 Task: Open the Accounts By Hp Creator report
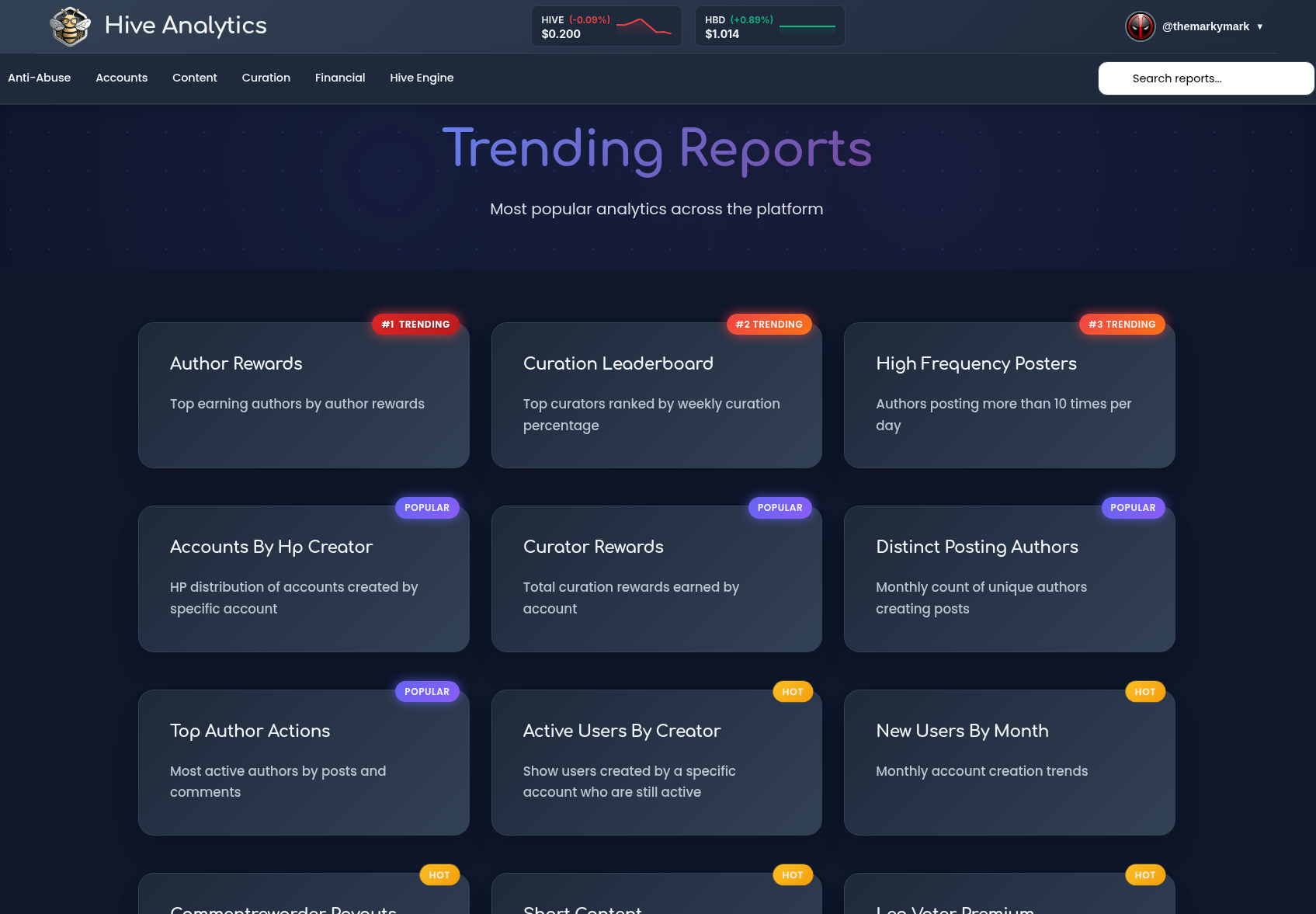click(x=304, y=579)
